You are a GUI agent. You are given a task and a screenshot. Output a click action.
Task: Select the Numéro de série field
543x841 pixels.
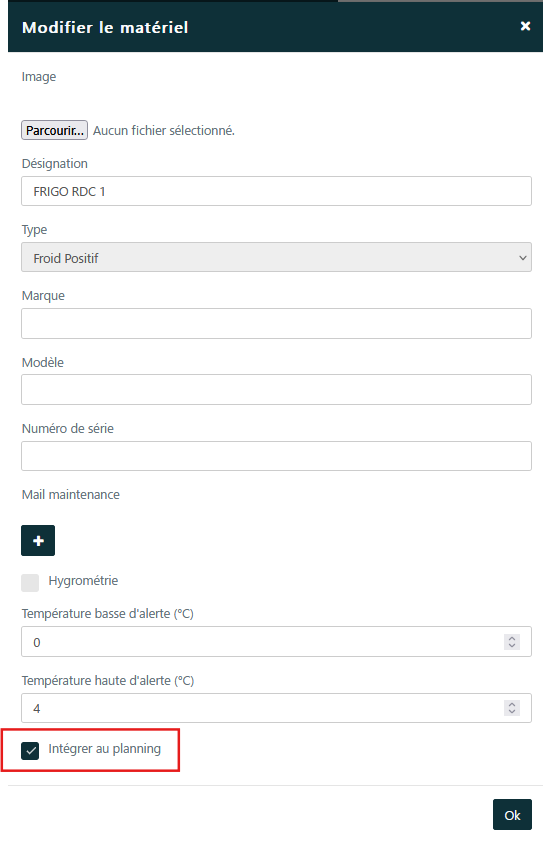pyautogui.click(x=276, y=456)
